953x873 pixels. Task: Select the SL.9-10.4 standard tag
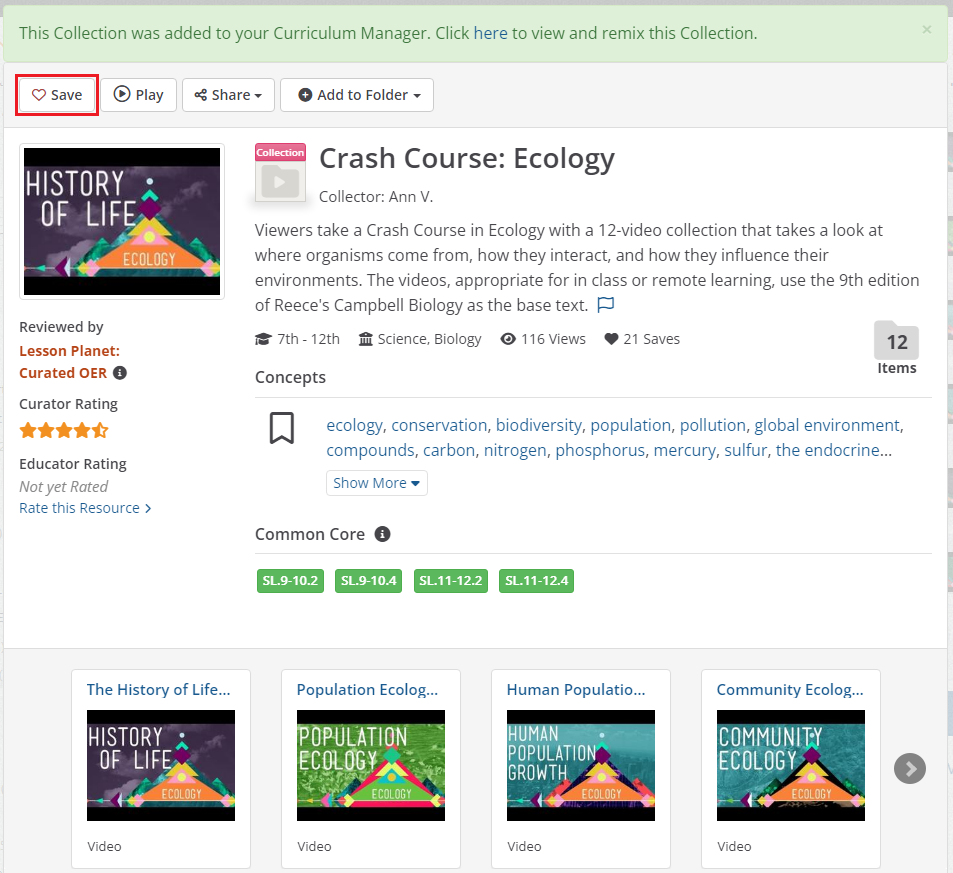tap(368, 581)
